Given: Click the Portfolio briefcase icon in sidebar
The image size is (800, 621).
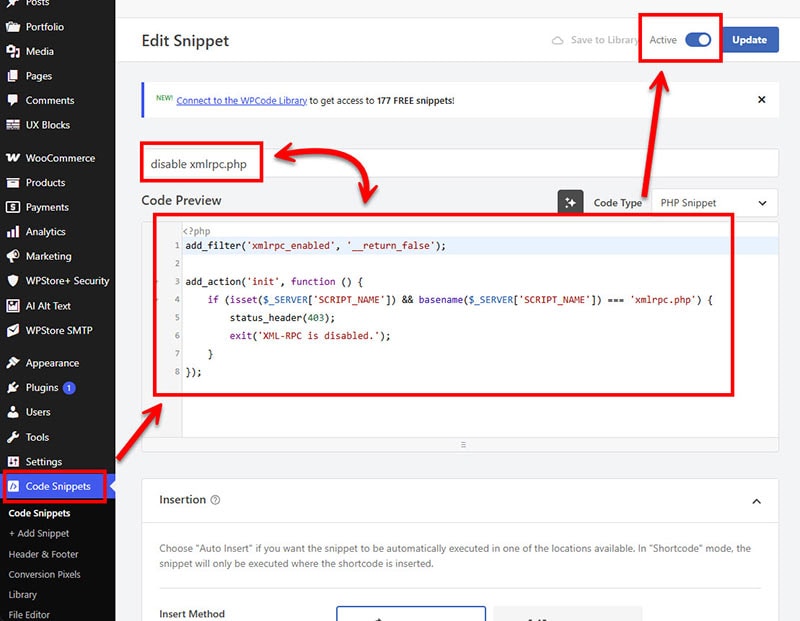Looking at the screenshot, I should (13, 27).
